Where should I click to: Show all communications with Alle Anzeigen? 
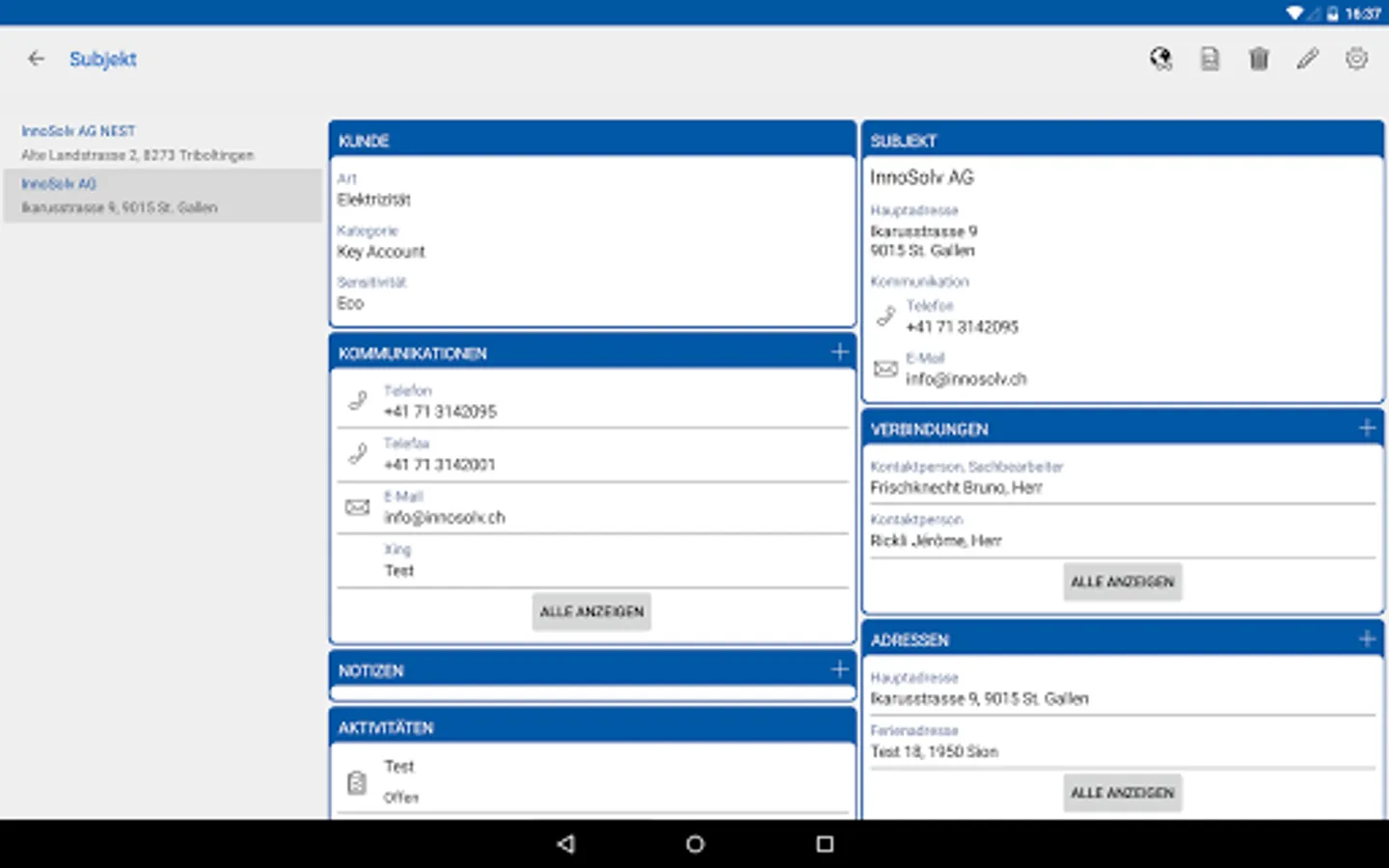591,611
